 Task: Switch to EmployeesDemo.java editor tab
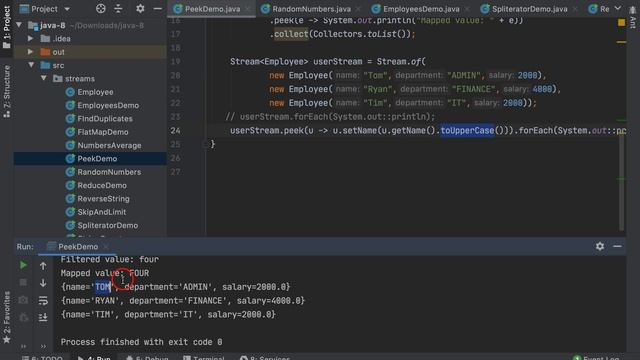click(420, 9)
